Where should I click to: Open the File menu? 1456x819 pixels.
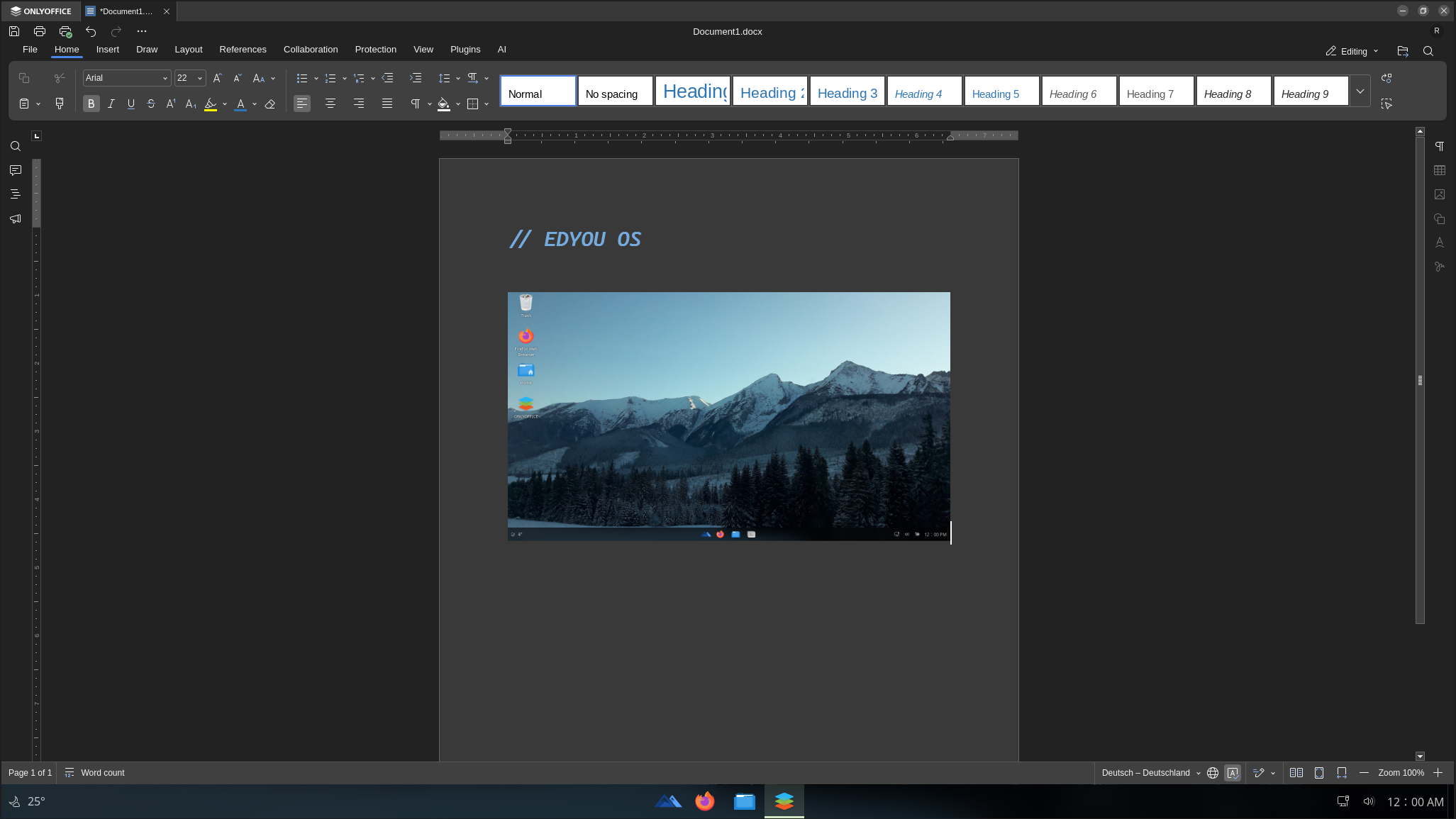[30, 50]
